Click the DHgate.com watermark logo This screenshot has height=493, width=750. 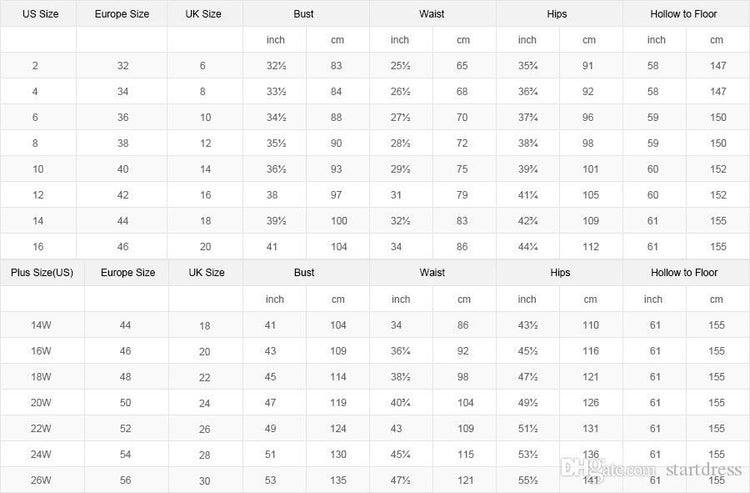(608, 468)
